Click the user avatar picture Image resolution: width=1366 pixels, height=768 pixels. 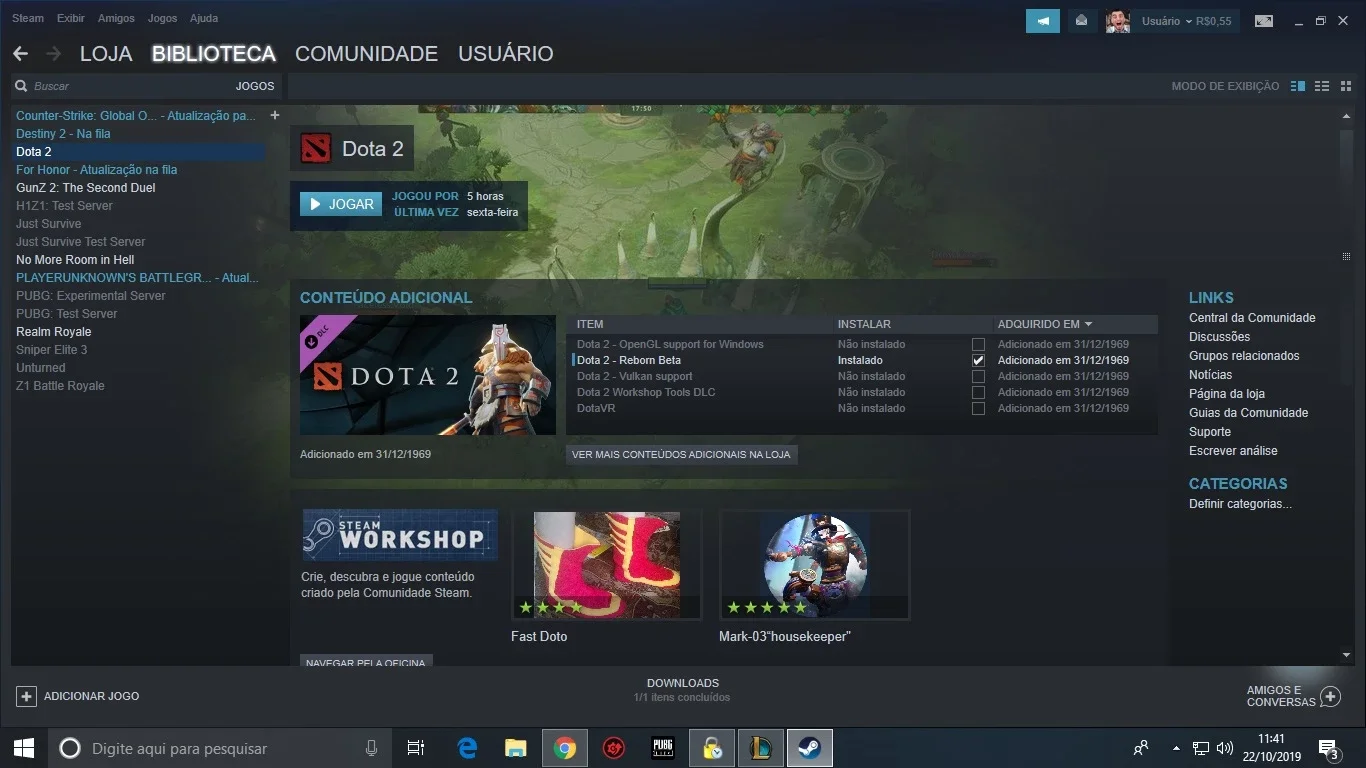point(1118,21)
